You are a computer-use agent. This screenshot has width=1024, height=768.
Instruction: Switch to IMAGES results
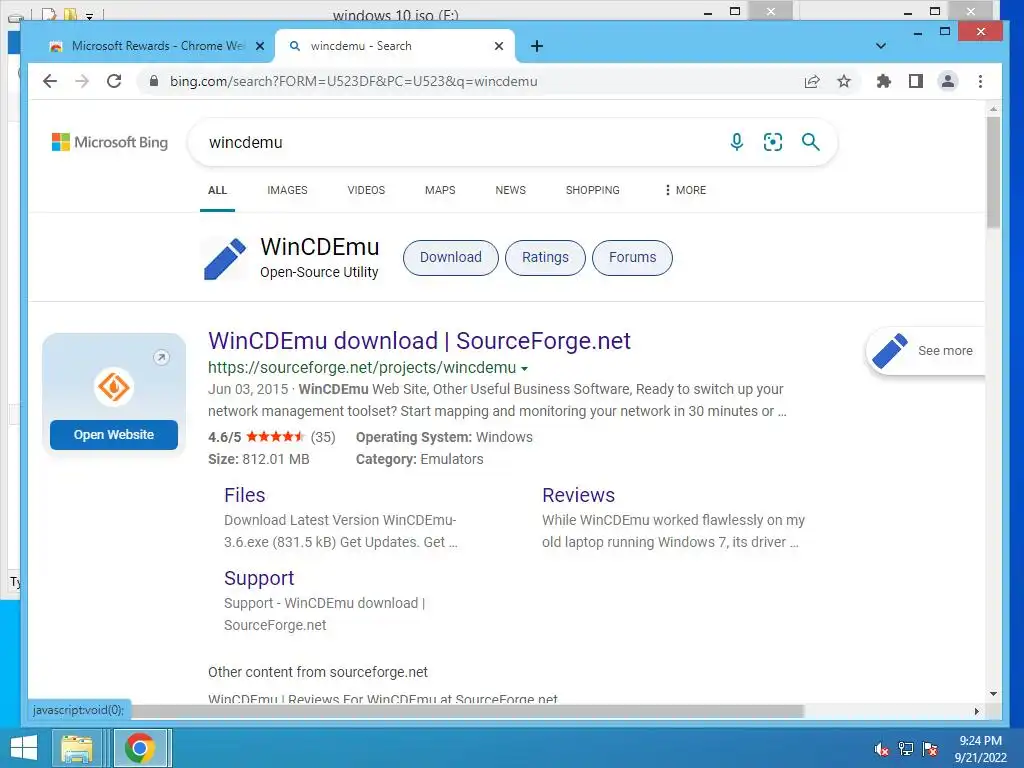click(287, 190)
